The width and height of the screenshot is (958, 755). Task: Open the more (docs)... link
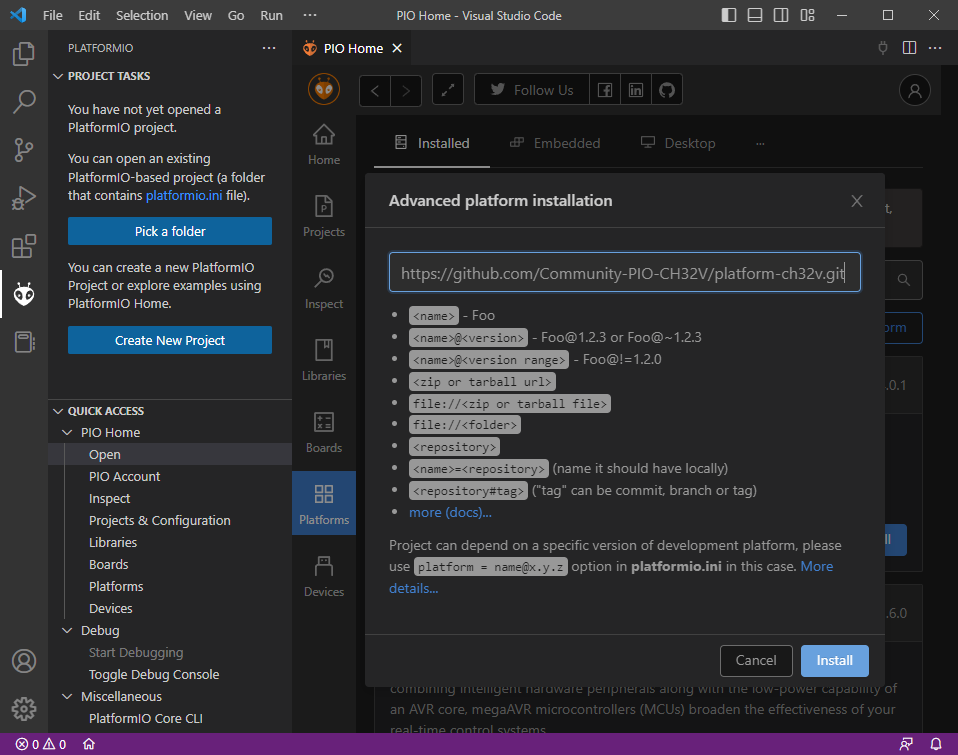(x=450, y=512)
